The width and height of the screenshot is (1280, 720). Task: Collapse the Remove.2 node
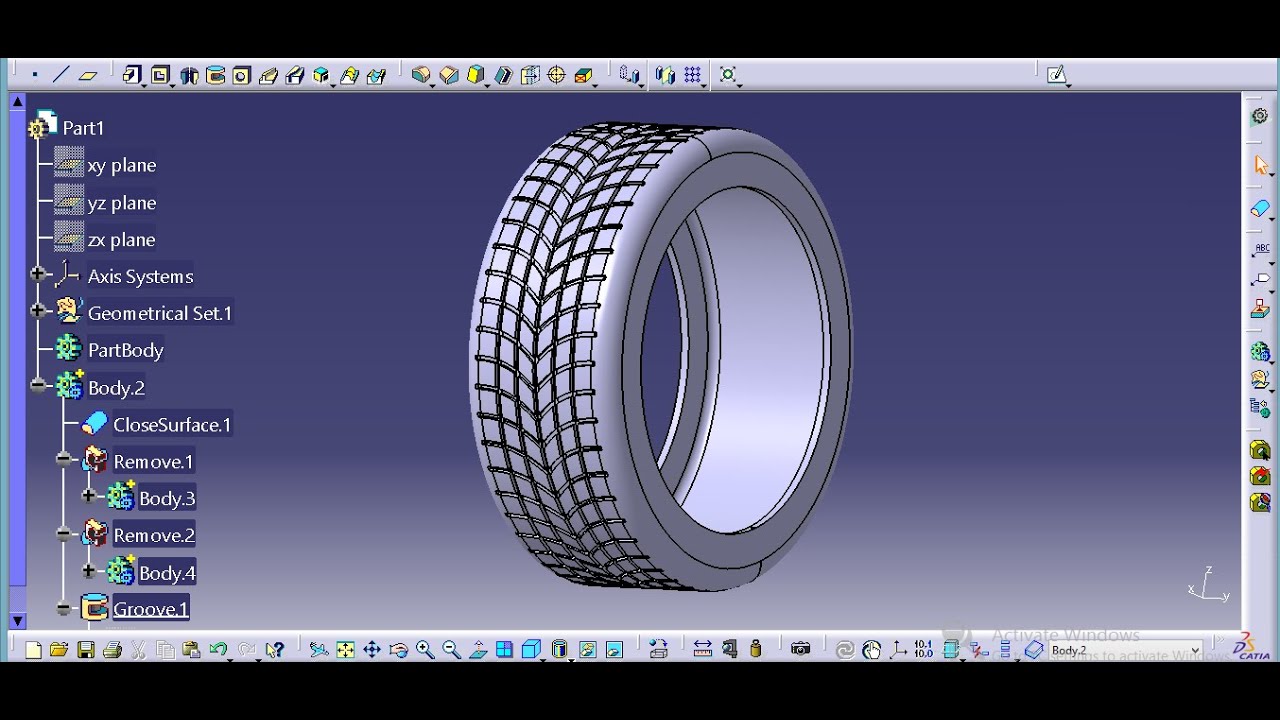click(64, 534)
